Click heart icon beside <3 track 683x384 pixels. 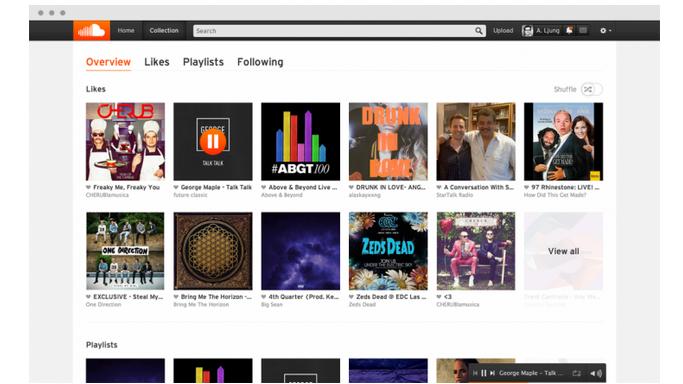click(x=439, y=297)
